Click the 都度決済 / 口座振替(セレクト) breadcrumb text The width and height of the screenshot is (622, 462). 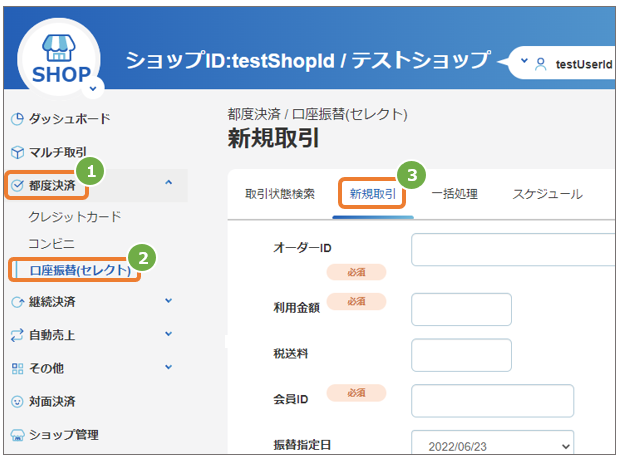pyautogui.click(x=317, y=114)
